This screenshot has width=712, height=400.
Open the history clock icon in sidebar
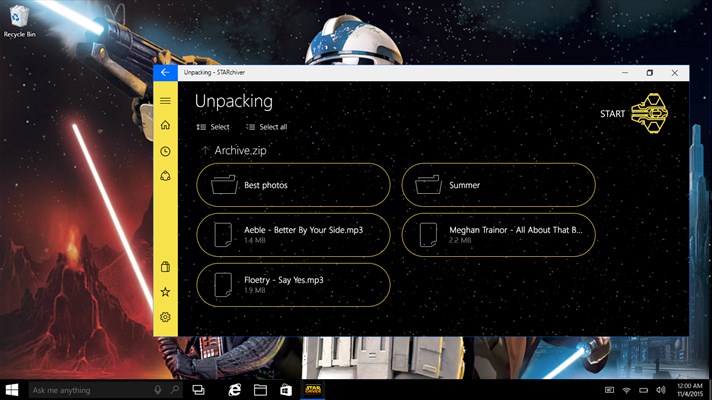(x=165, y=151)
